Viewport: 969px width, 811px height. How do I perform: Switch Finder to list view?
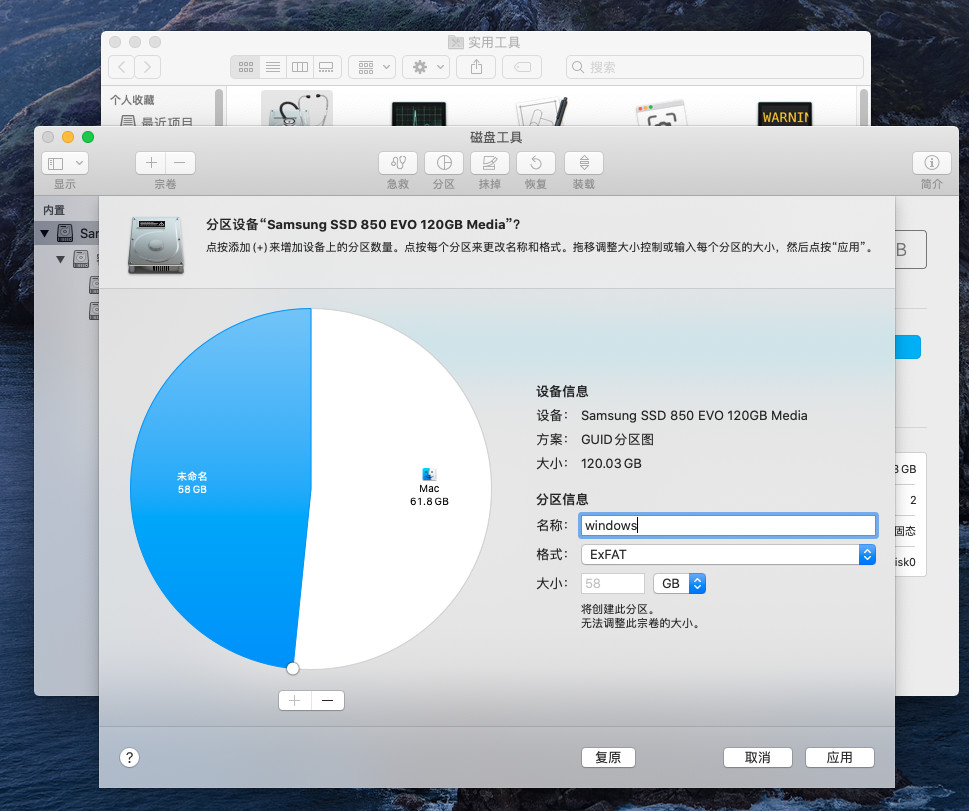coord(273,67)
